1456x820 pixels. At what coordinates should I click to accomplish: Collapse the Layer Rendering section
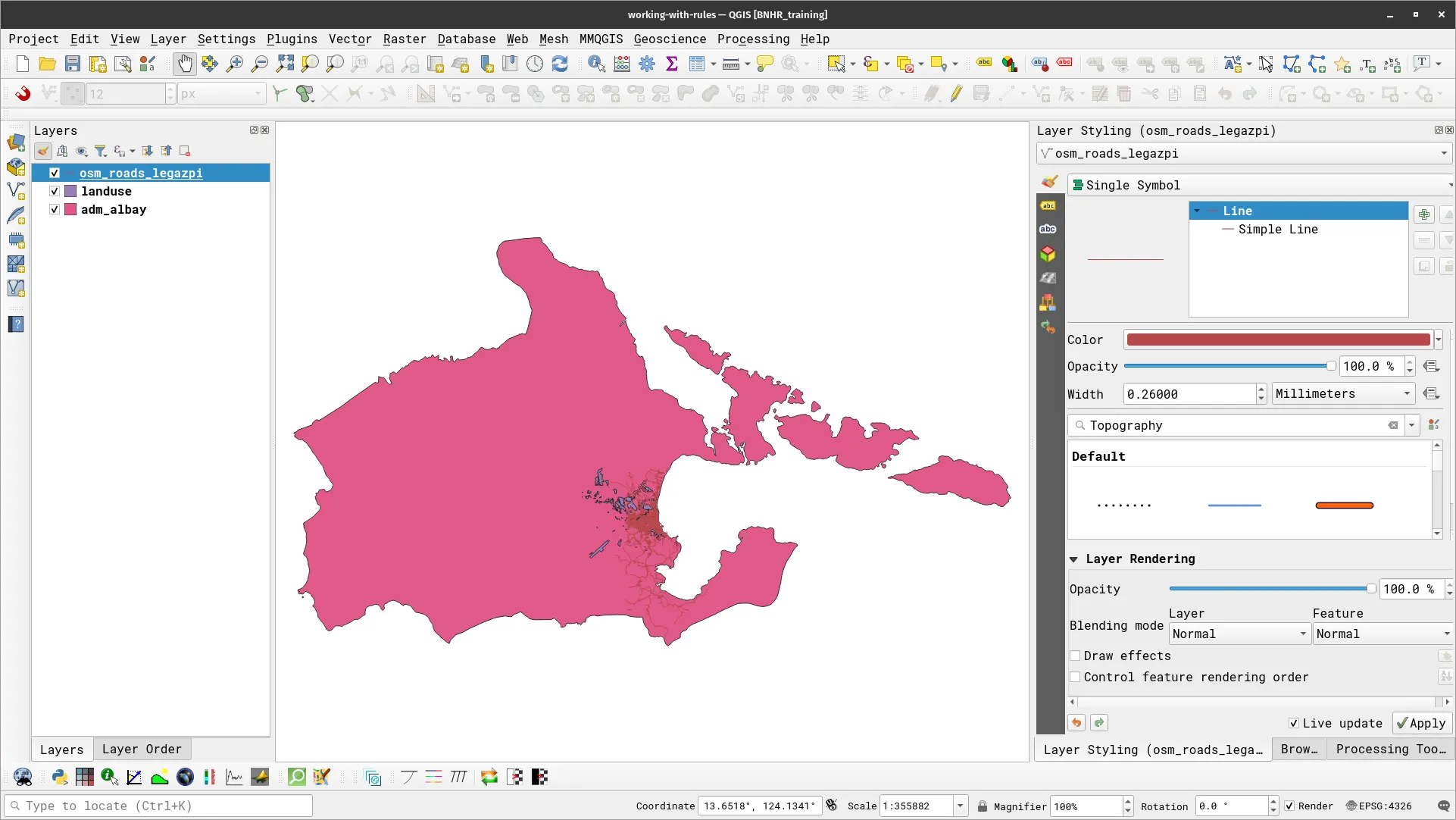click(1075, 559)
